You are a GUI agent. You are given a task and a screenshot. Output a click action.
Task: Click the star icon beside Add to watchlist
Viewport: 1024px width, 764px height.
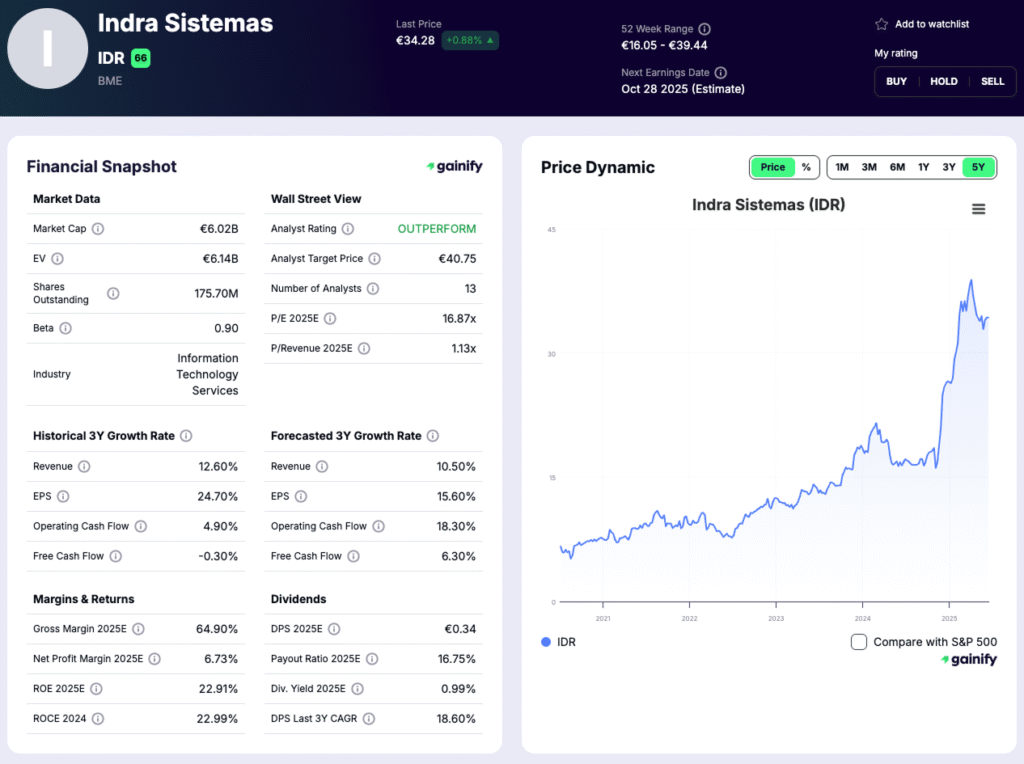[881, 24]
